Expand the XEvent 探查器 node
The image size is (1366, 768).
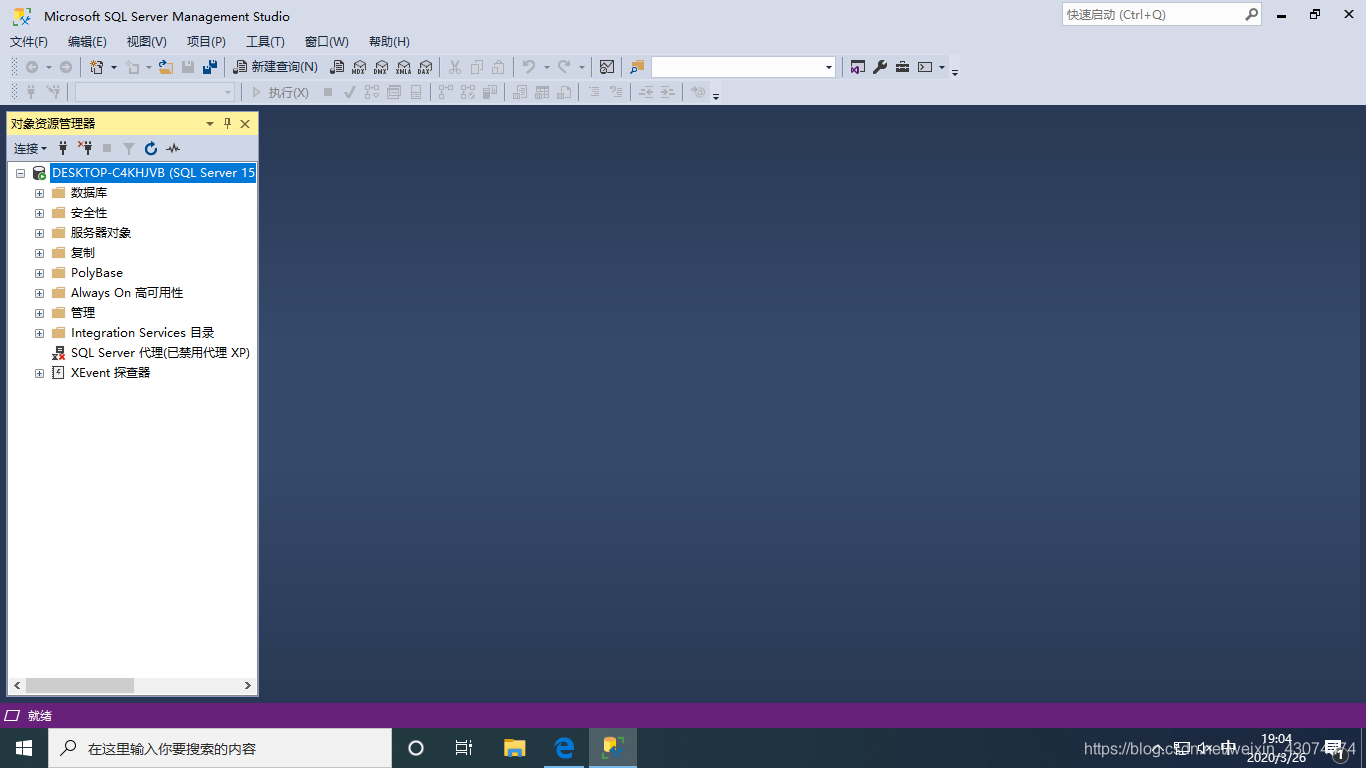click(39, 373)
